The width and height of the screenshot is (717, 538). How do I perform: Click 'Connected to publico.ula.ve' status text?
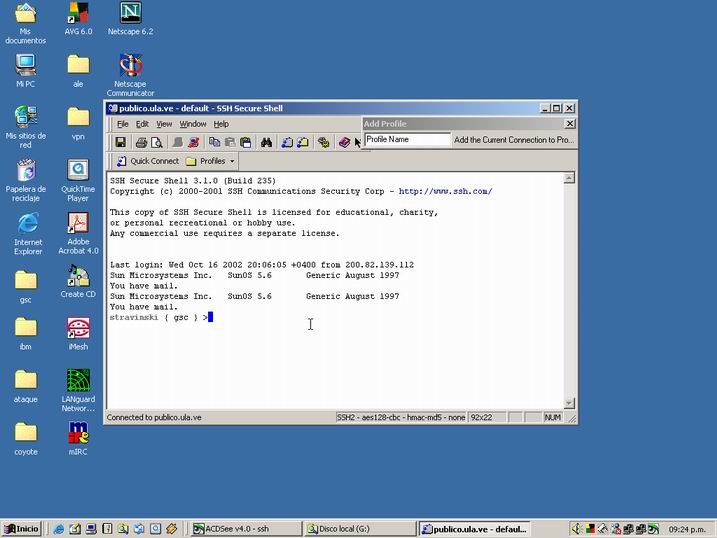coord(154,417)
